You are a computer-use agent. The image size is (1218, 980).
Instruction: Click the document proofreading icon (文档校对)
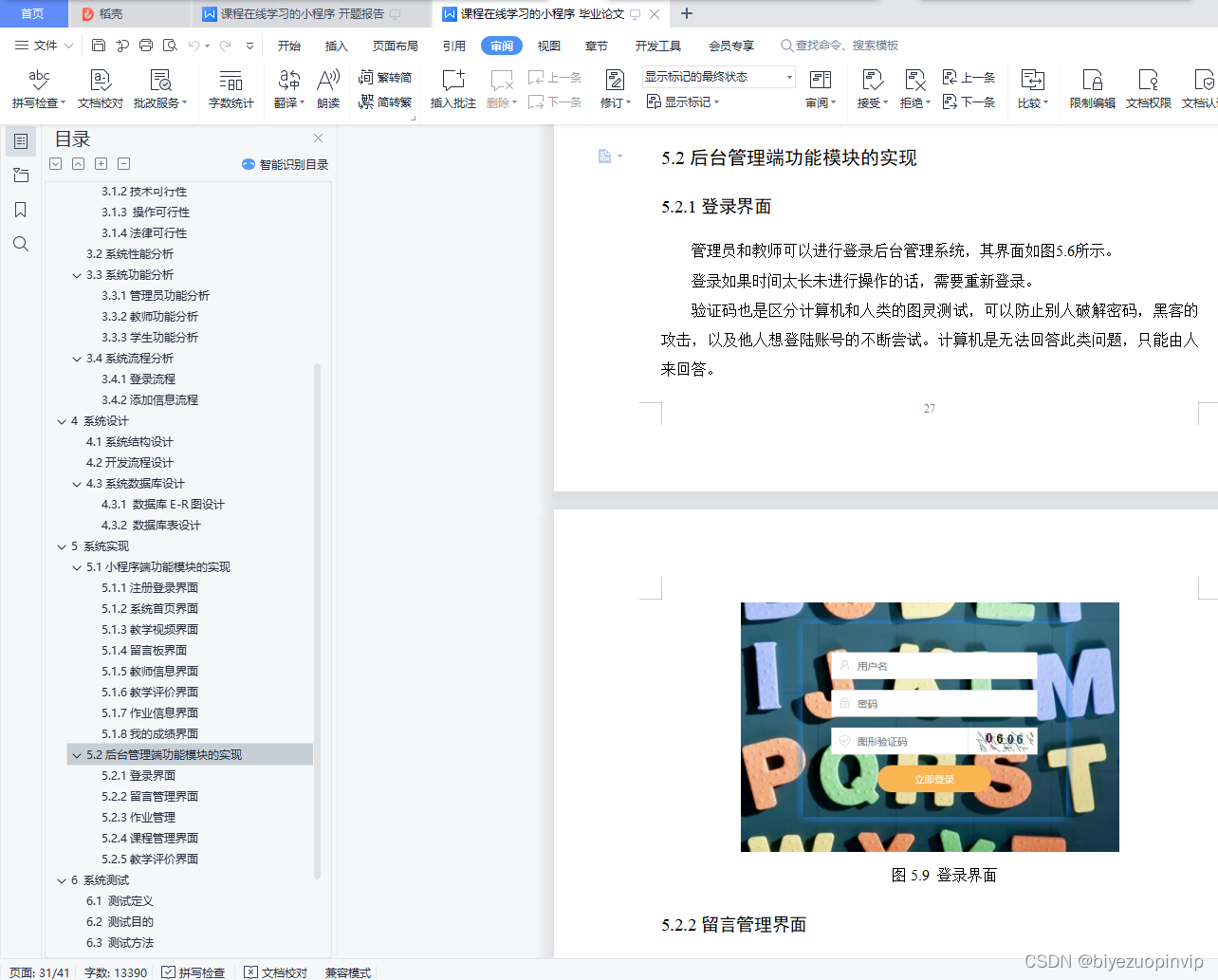[101, 88]
